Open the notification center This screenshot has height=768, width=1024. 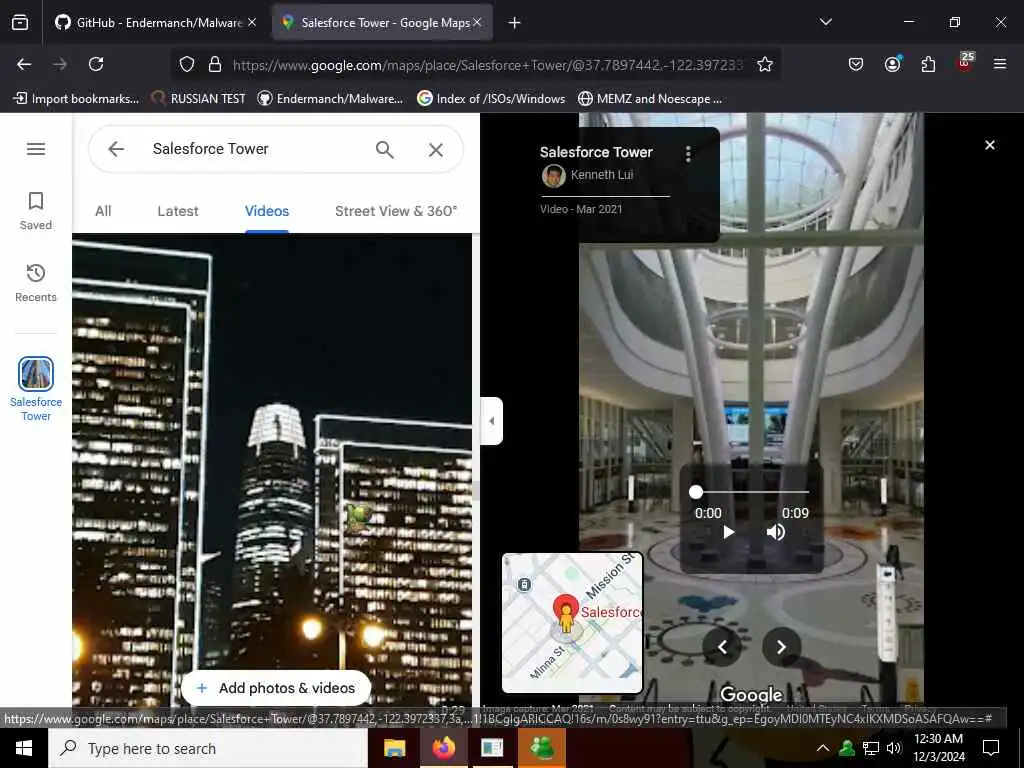[x=991, y=748]
